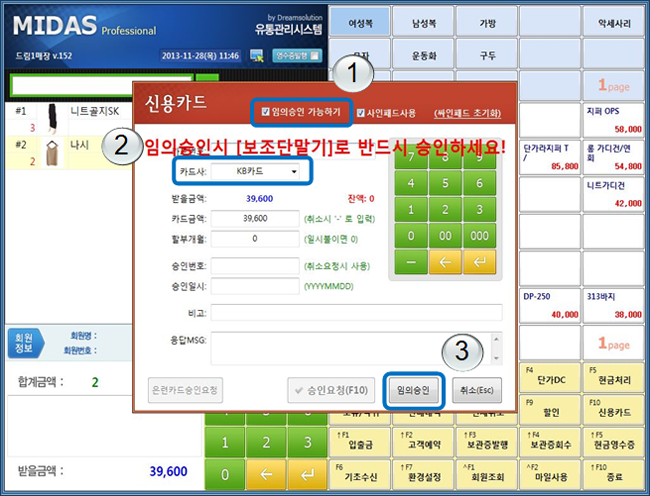650x496 pixels.
Task: Toggle the 사인패드사용 checkbox
Action: tap(361, 113)
